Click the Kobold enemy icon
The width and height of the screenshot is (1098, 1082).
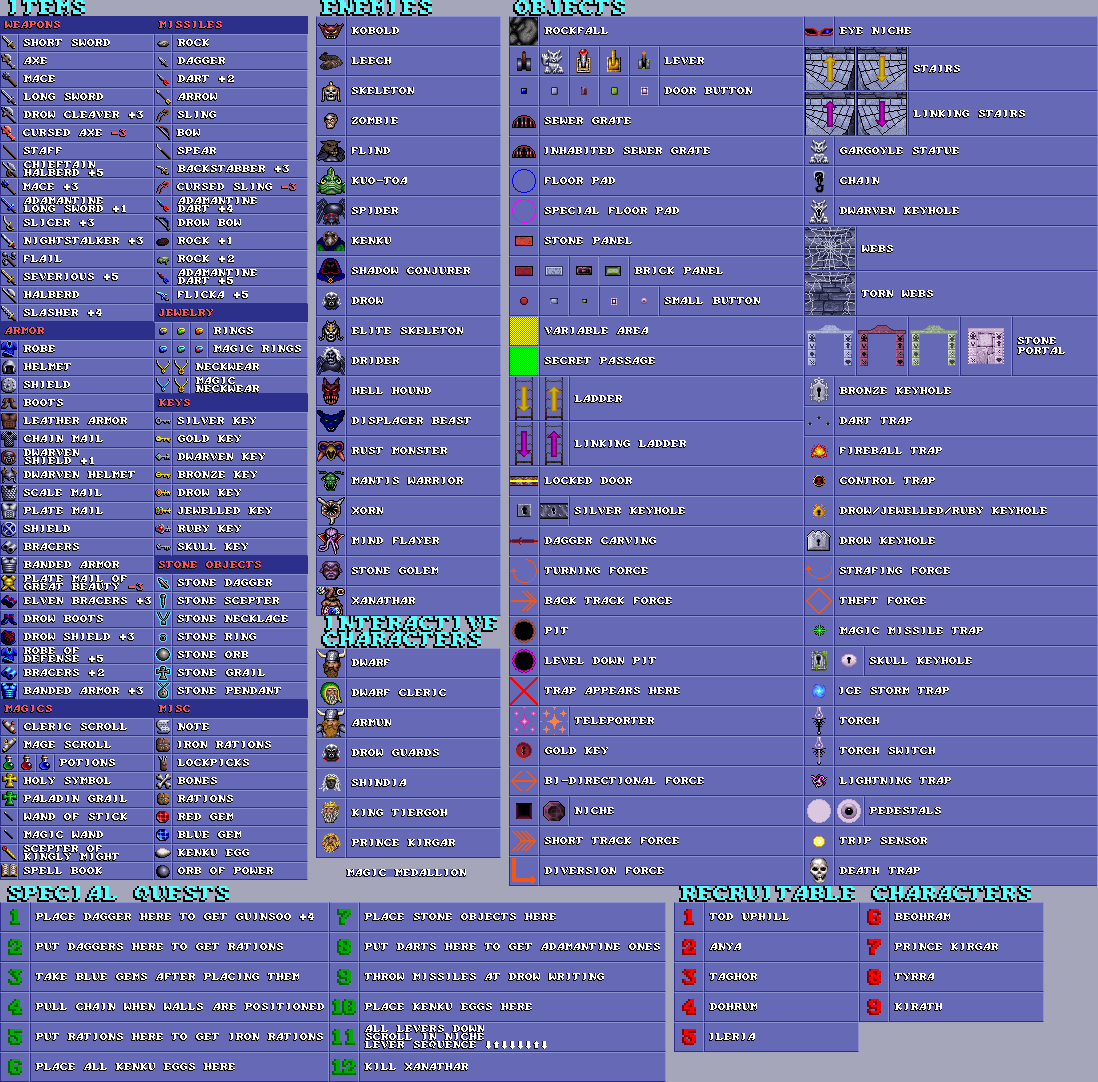(331, 31)
